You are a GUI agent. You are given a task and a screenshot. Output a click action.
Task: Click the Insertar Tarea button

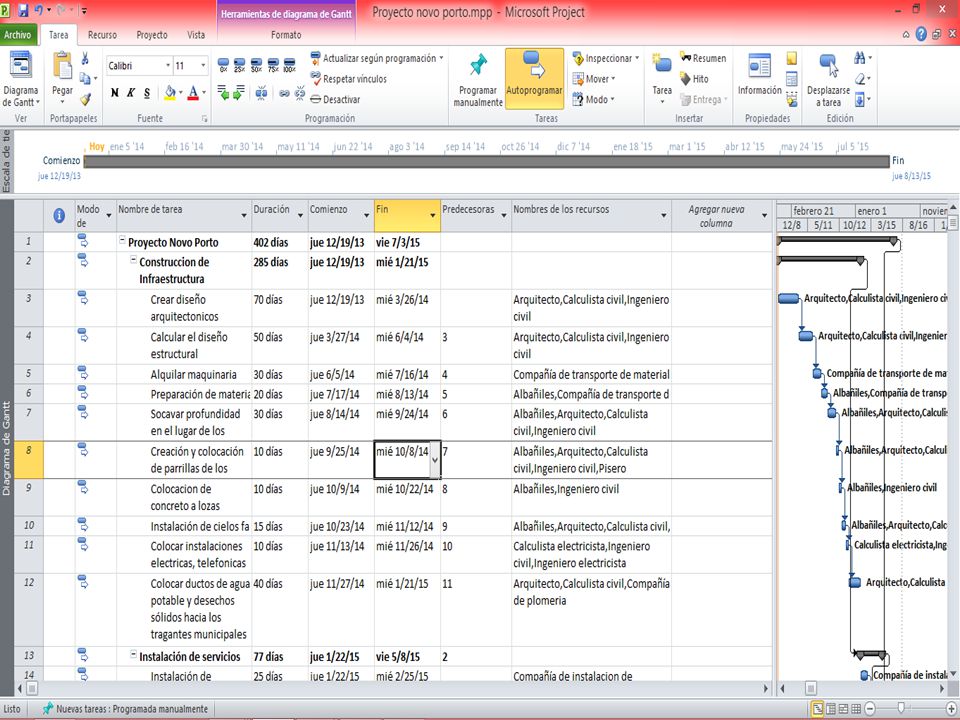pos(662,78)
